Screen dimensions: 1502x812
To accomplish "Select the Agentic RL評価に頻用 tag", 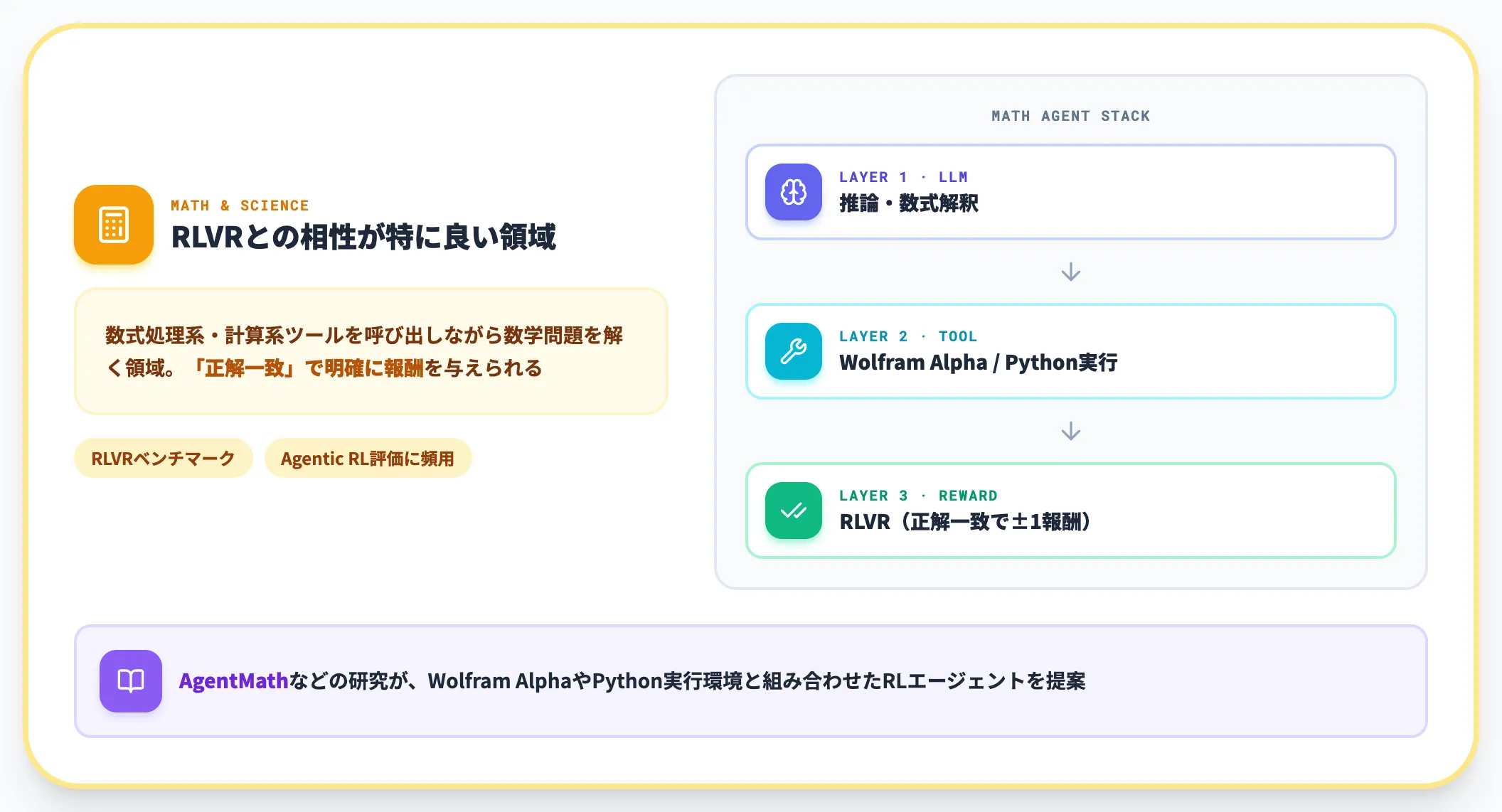I will tap(368, 459).
